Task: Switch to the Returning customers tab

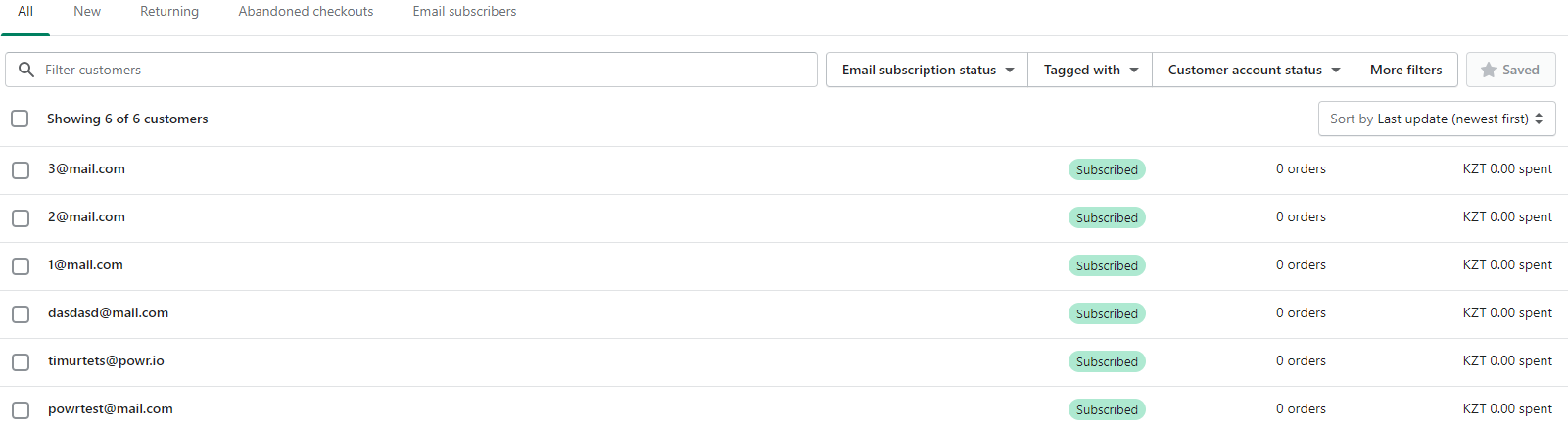Action: (169, 12)
